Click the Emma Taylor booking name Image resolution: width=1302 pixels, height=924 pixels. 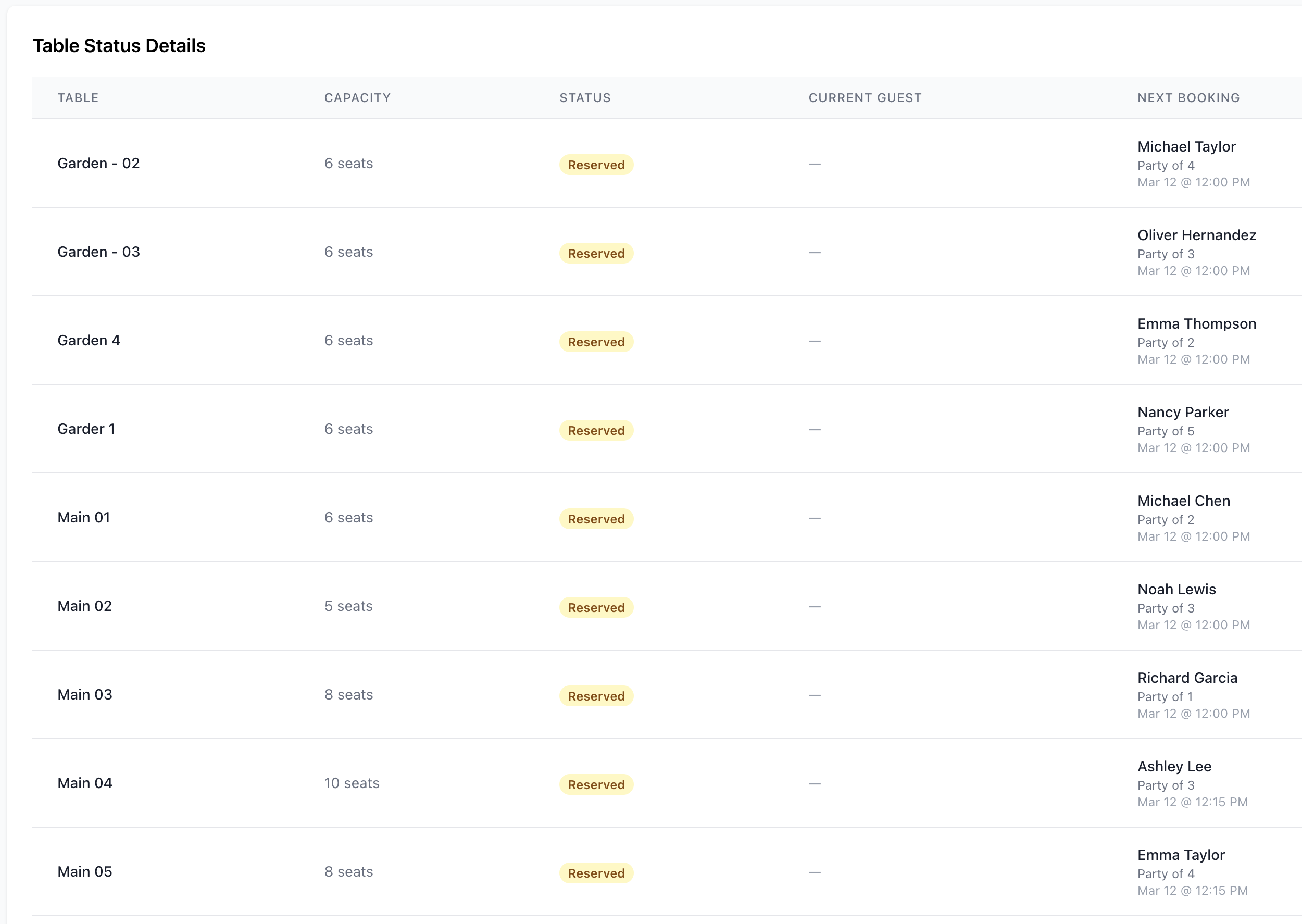1181,855
